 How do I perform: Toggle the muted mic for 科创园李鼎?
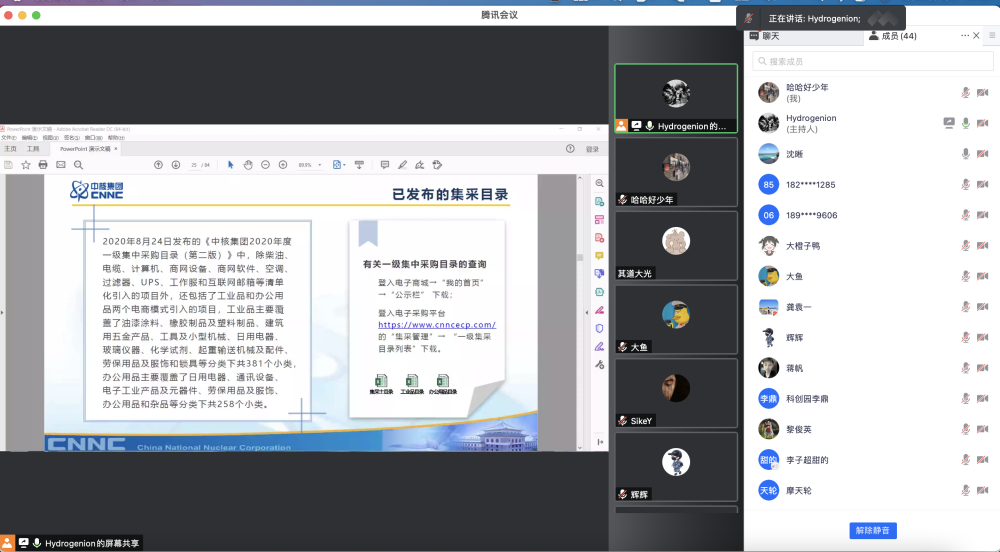coord(966,398)
